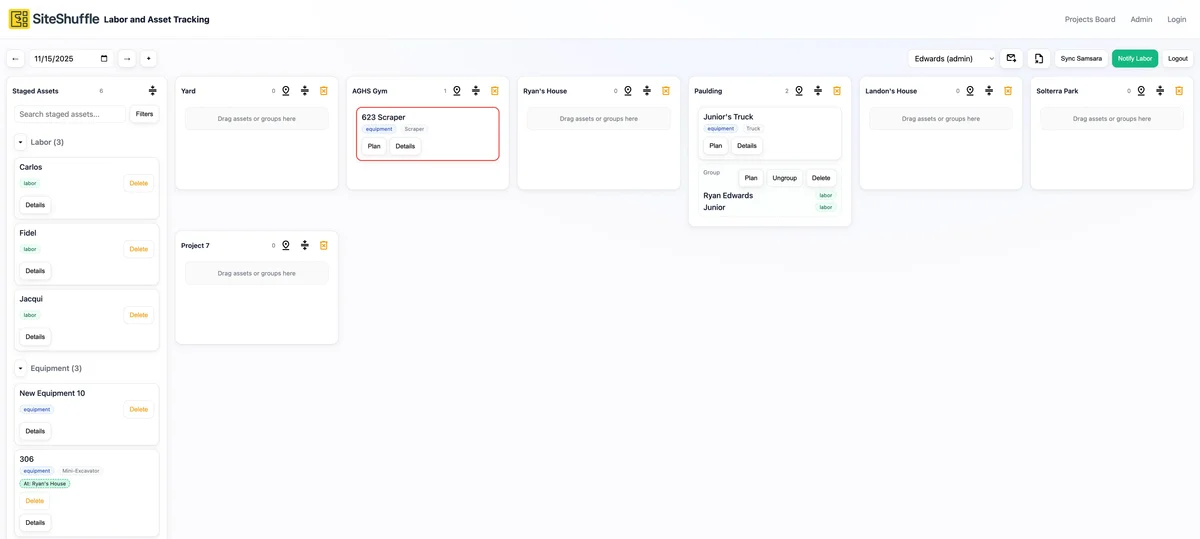Click the mail icon beside user dropdown
Image resolution: width=1200 pixels, height=539 pixels.
coord(1011,59)
